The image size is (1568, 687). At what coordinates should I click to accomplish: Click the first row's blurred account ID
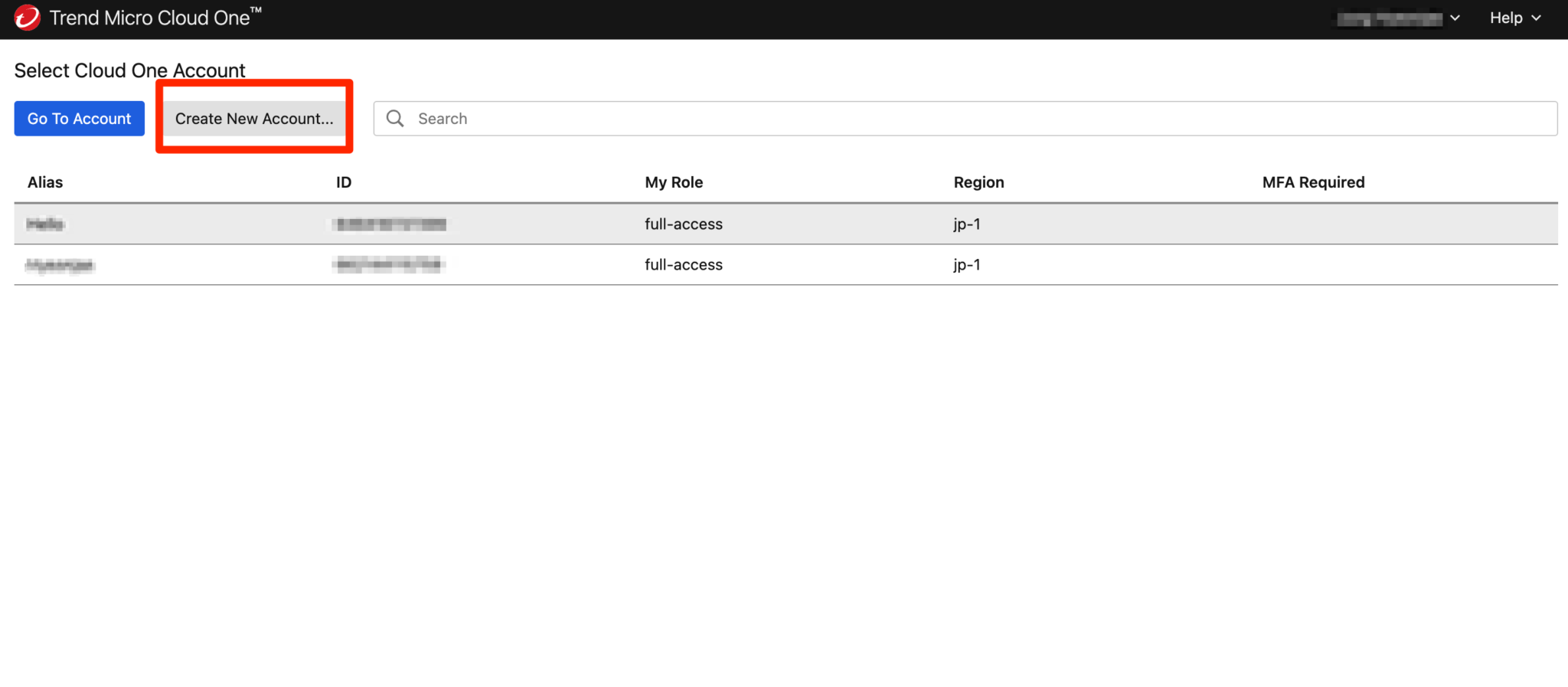coord(390,224)
